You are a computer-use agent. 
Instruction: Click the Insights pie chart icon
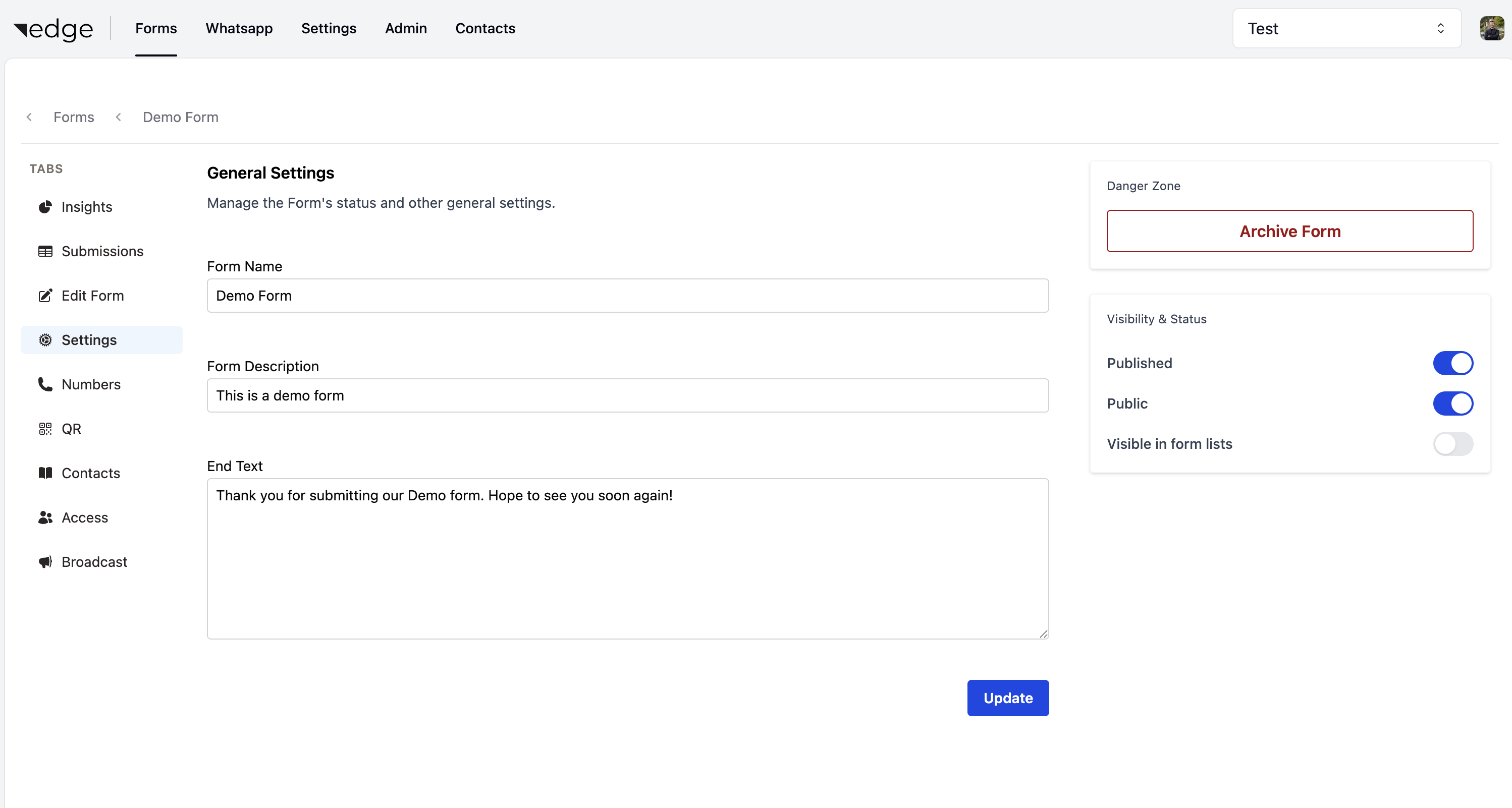(45, 207)
